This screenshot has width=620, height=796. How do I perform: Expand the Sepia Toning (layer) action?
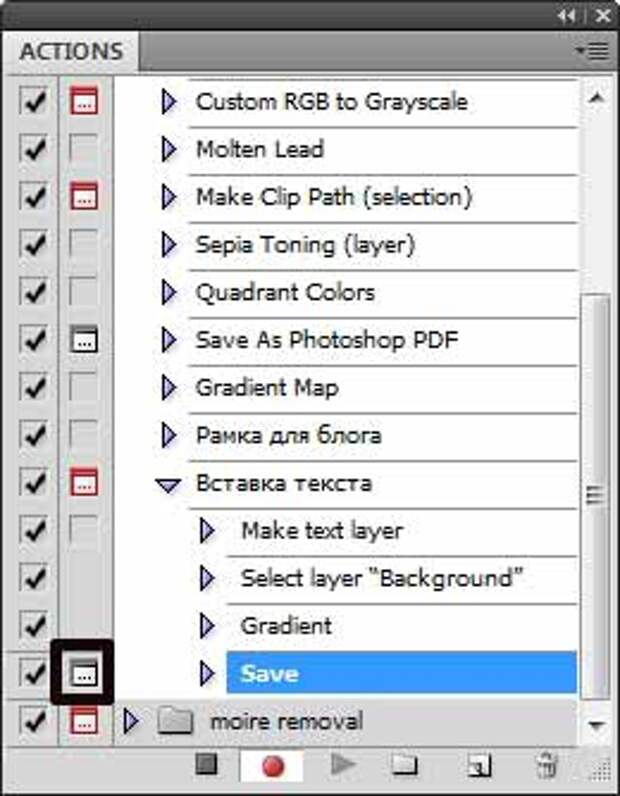click(168, 244)
